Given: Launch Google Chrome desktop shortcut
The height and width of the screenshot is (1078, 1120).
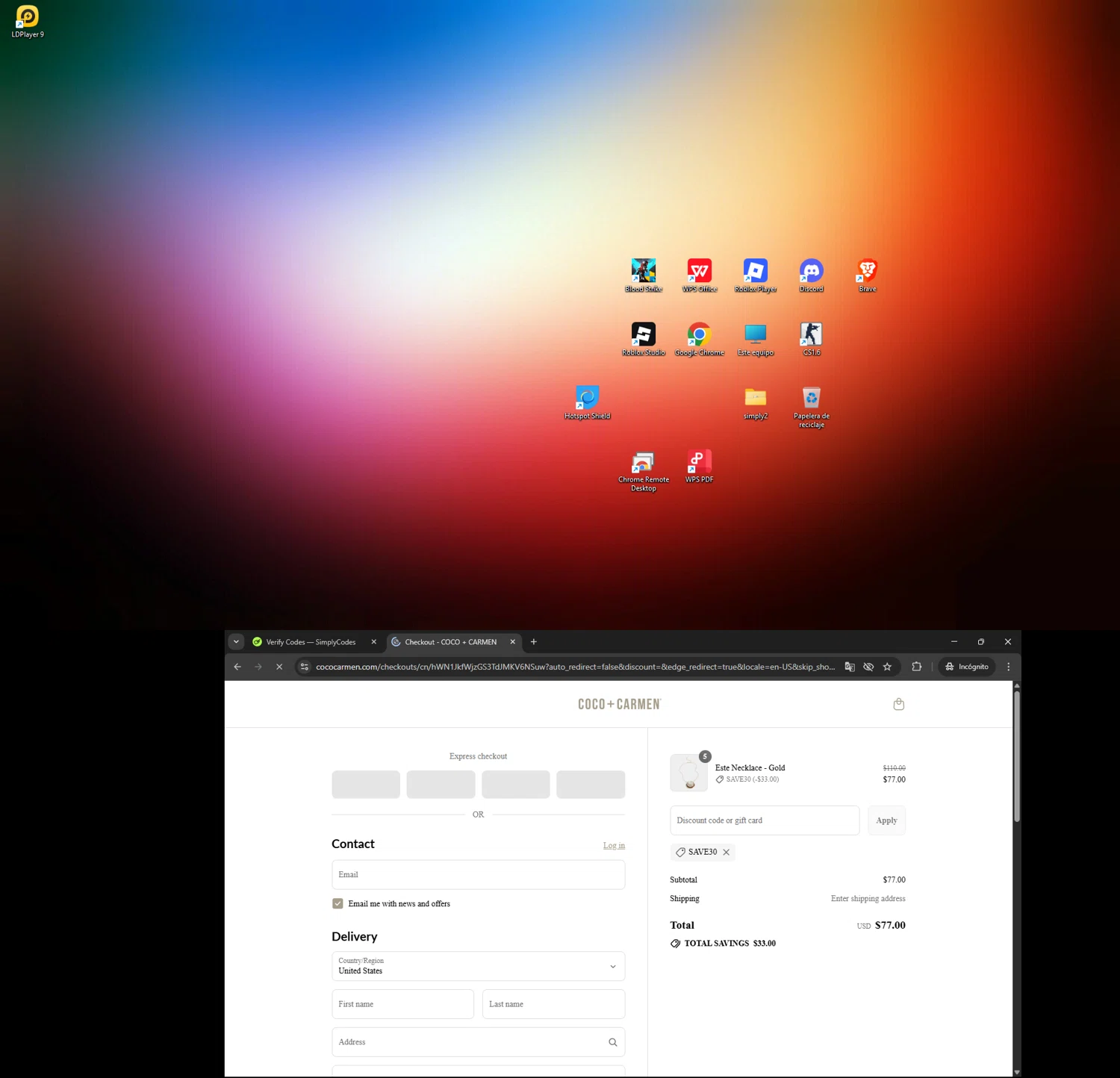Looking at the screenshot, I should pyautogui.click(x=700, y=339).
